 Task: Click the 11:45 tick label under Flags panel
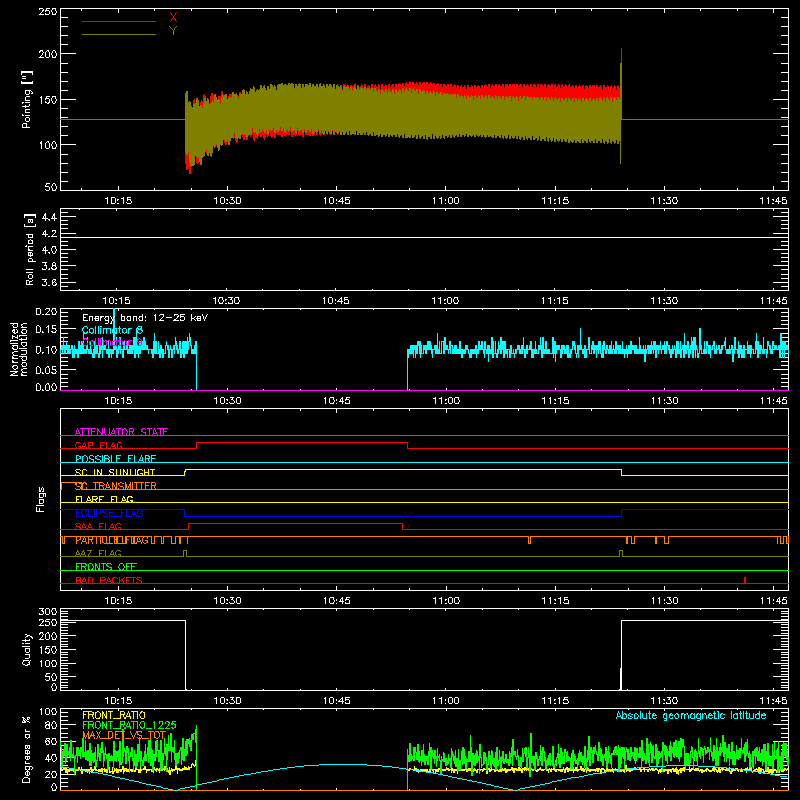pyautogui.click(x=773, y=601)
